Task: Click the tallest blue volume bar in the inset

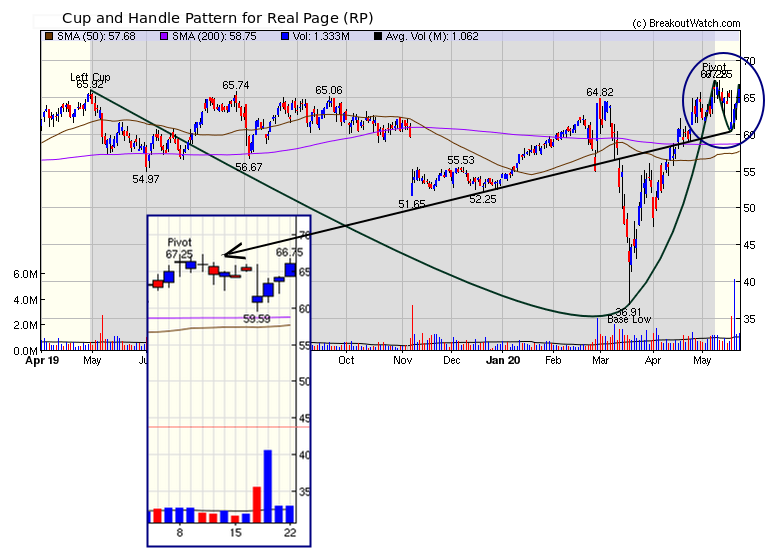Action: pyautogui.click(x=268, y=486)
